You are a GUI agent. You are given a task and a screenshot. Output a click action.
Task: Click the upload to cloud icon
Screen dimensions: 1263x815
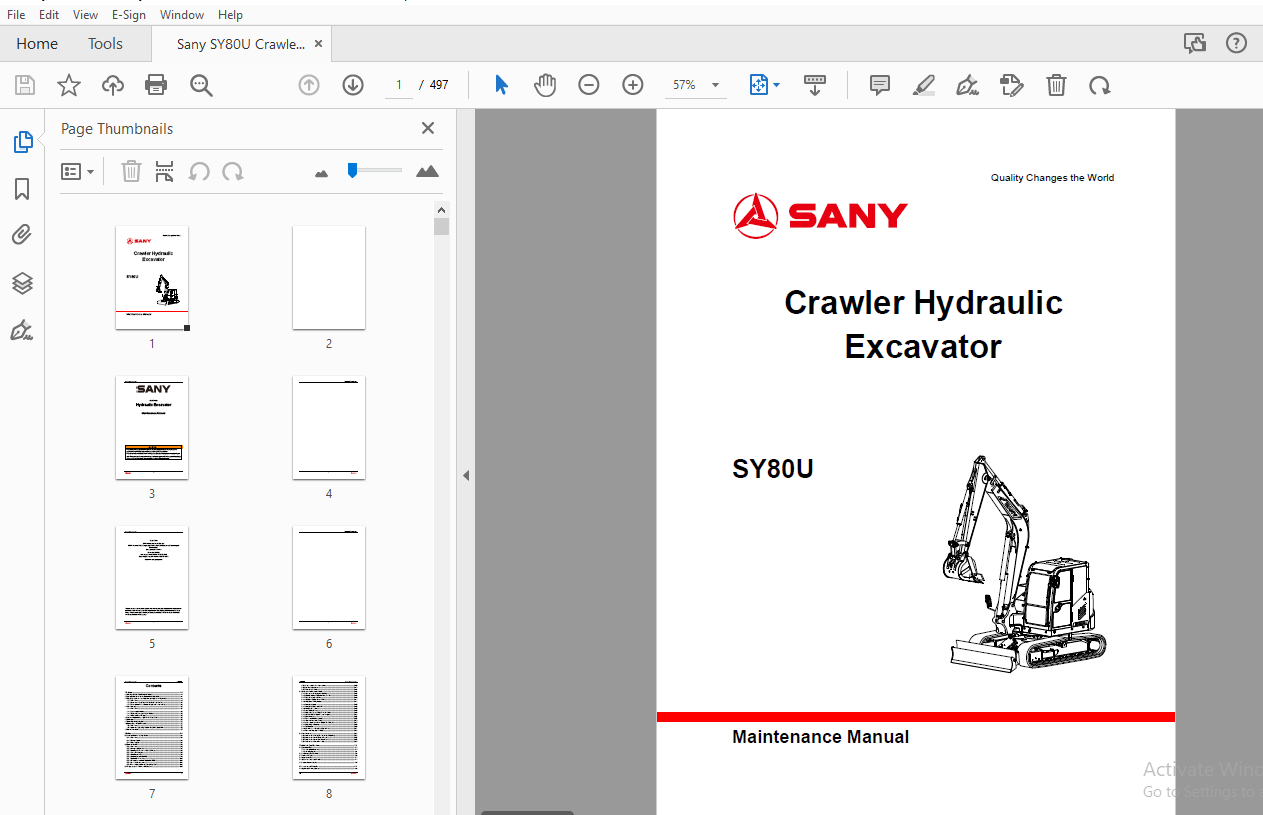click(113, 85)
